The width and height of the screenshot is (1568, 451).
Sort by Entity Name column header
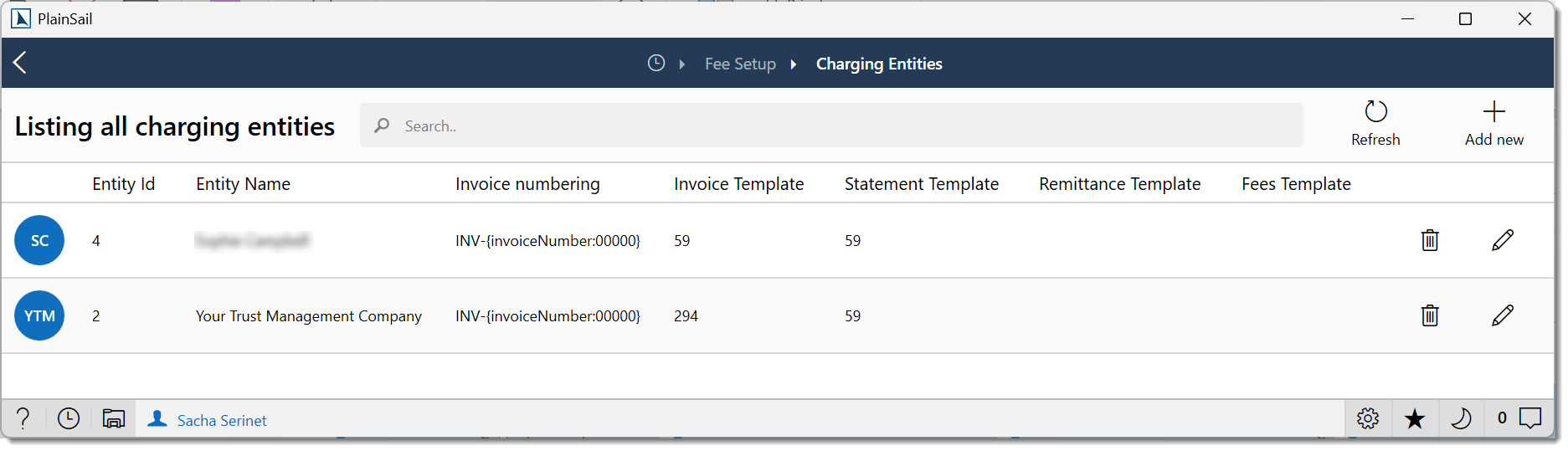tap(243, 184)
